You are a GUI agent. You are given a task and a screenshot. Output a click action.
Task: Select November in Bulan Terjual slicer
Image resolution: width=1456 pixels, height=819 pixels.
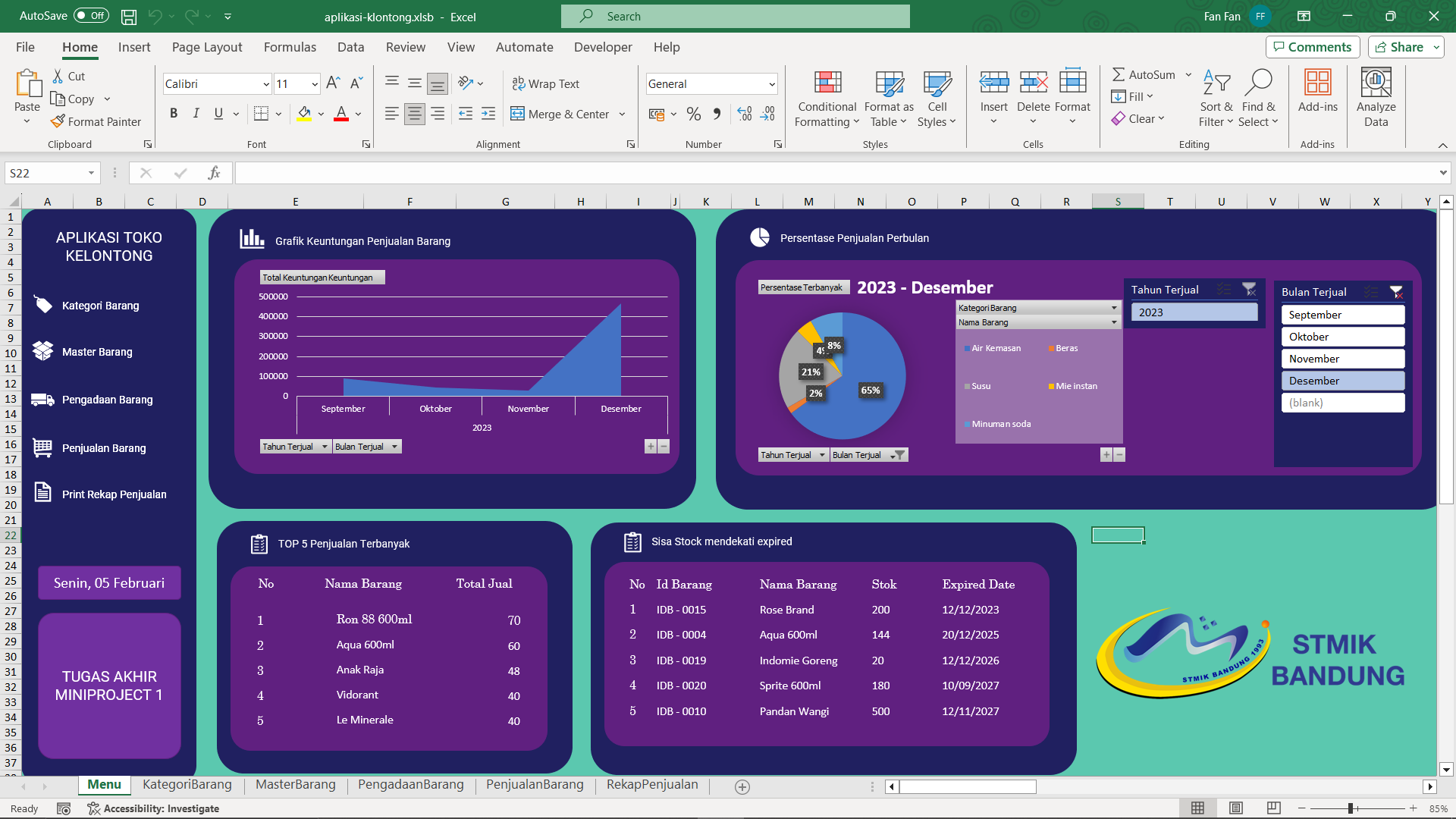(x=1342, y=359)
